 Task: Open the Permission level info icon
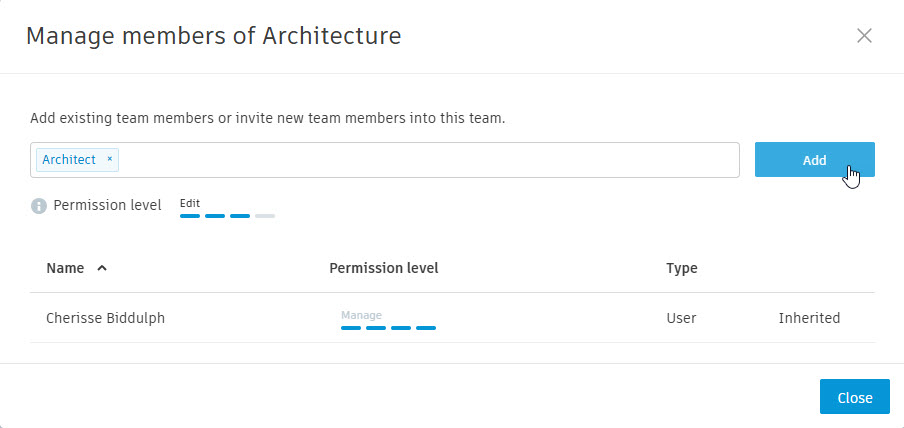[x=39, y=206]
